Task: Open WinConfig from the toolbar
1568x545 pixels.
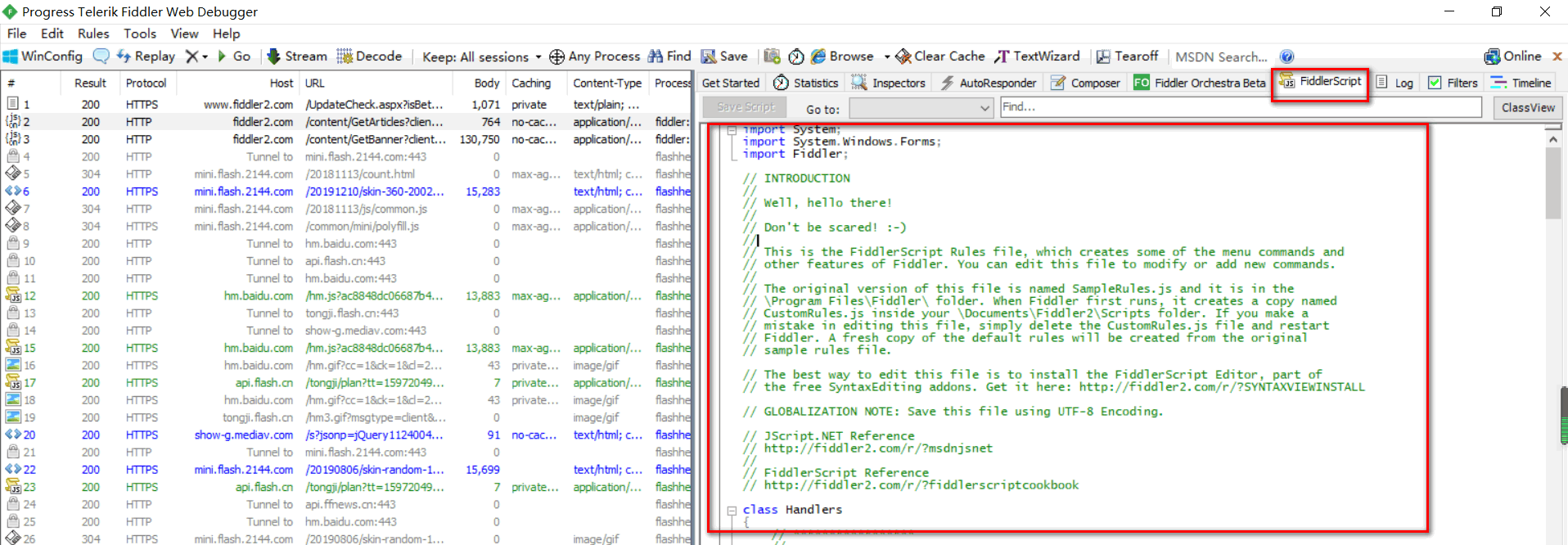Action: (43, 56)
